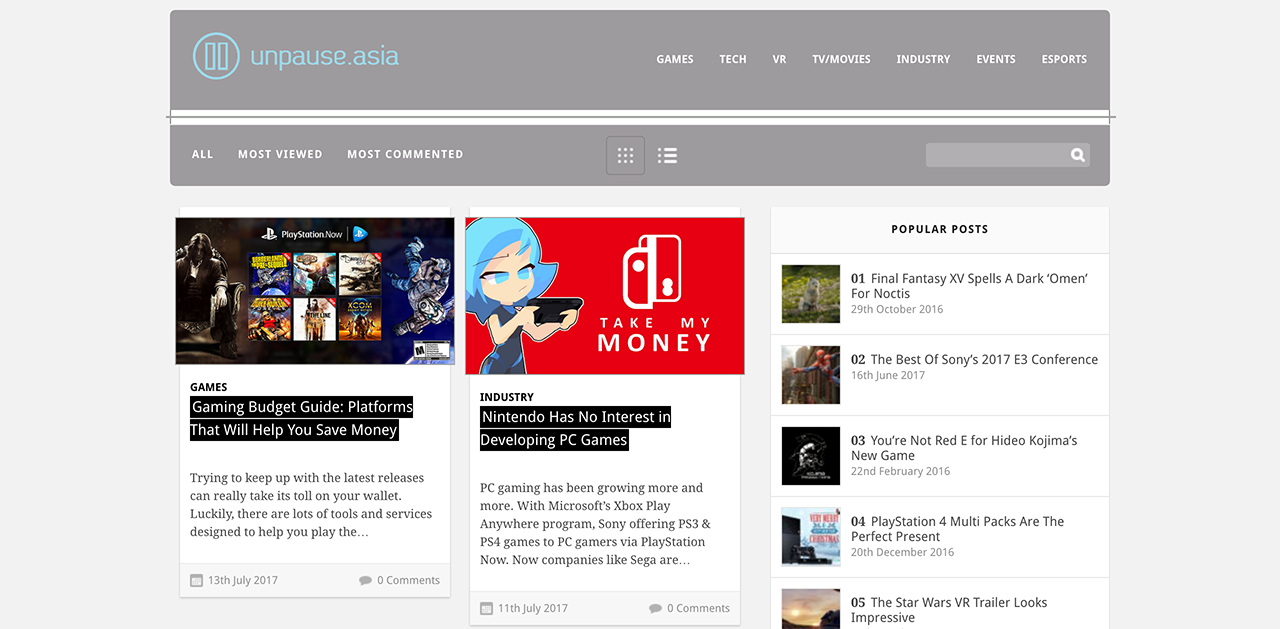Image resolution: width=1280 pixels, height=629 pixels.
Task: Open the PlayStation Now article thumbnail
Action: point(315,291)
